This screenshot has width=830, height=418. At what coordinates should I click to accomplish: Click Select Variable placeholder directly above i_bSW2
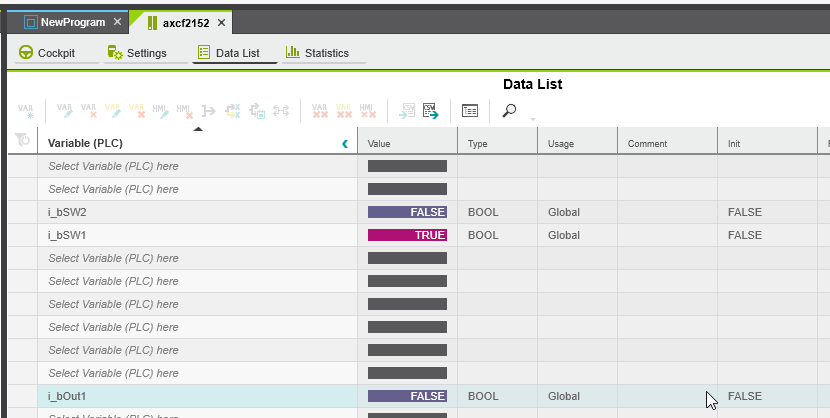pos(113,189)
